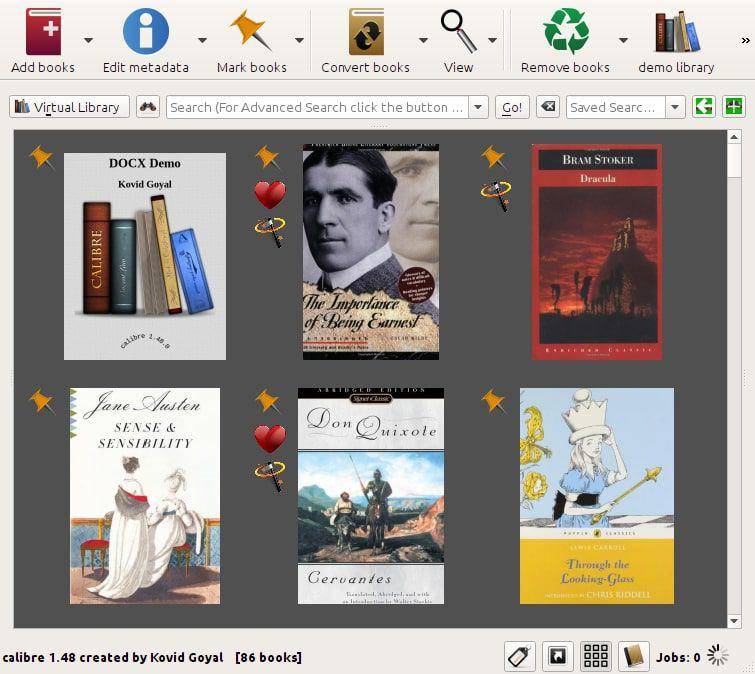Click the grid scrollbar down arrow
Viewport: 755px width, 674px height.
pos(734,621)
